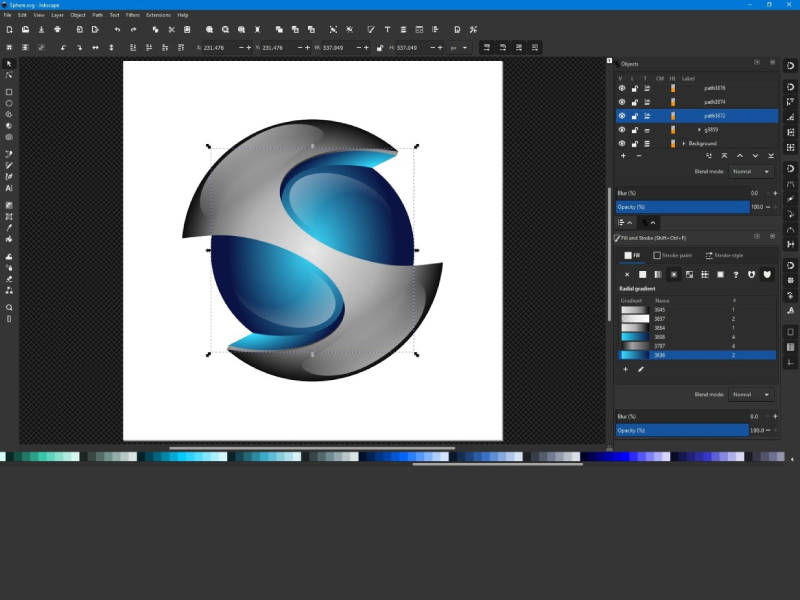Pick the radial gradient fill type

674,274
